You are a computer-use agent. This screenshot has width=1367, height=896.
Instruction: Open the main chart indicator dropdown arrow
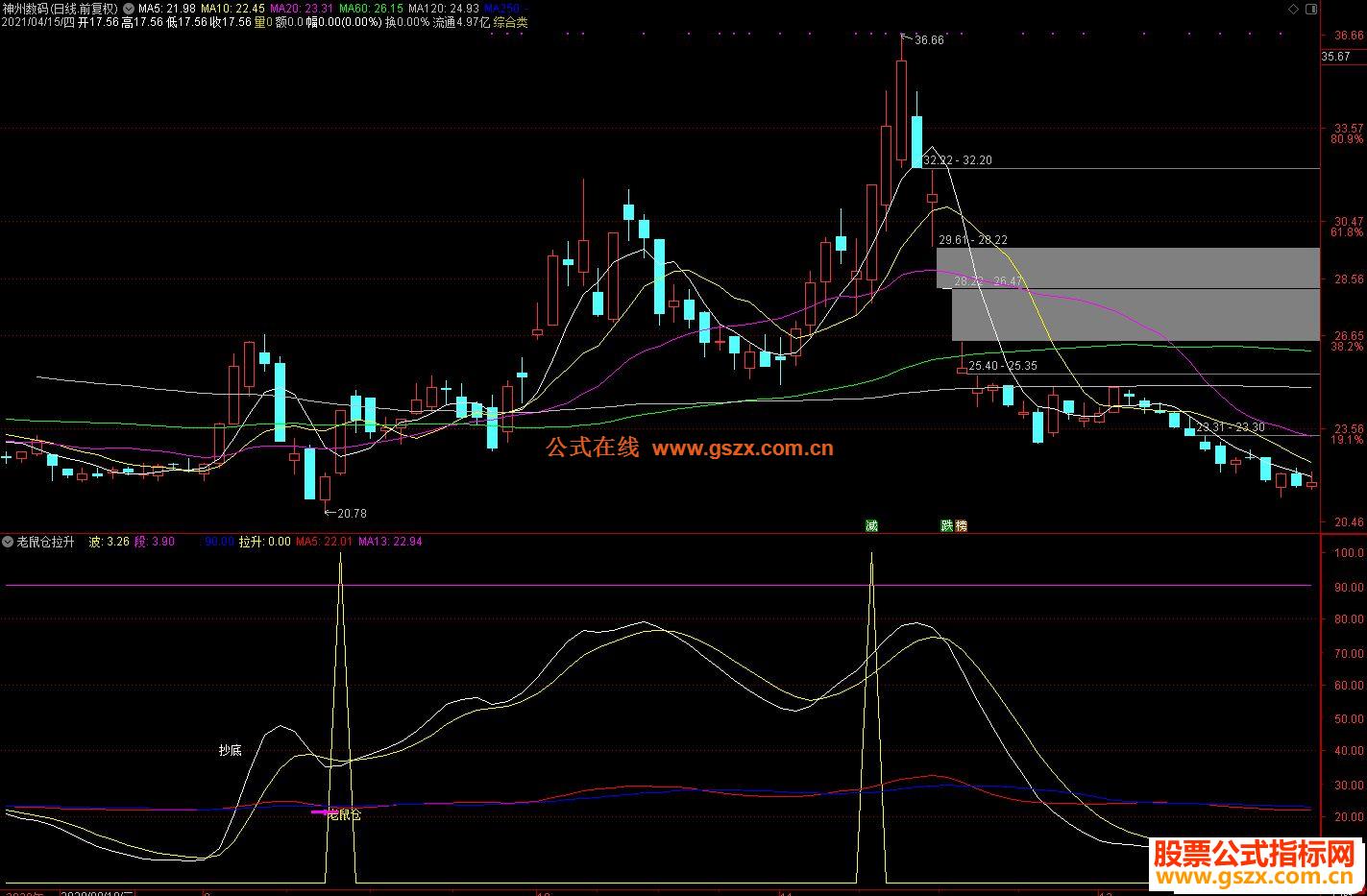[x=128, y=9]
